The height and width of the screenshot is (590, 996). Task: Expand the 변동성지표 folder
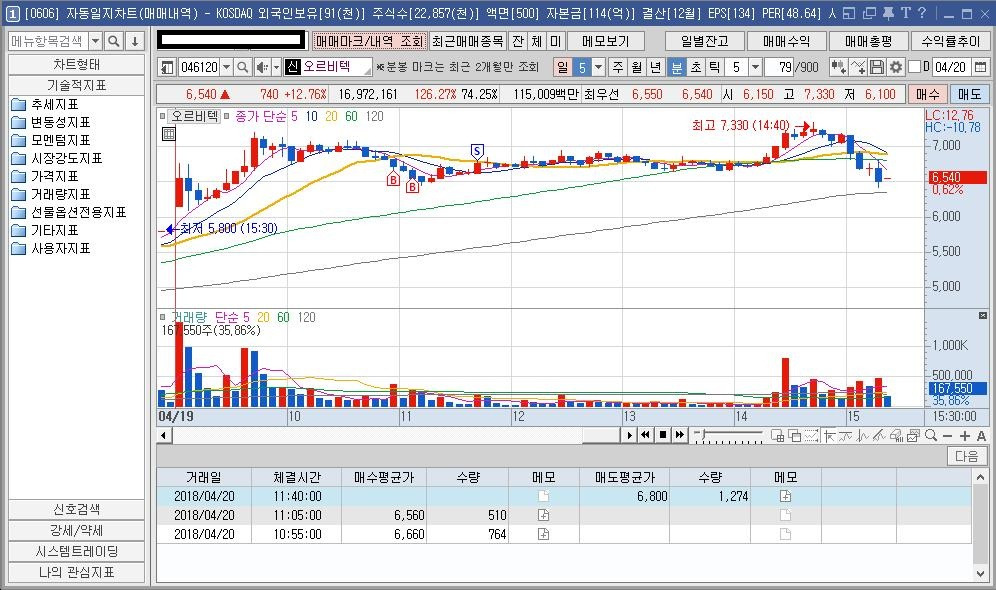click(x=51, y=122)
